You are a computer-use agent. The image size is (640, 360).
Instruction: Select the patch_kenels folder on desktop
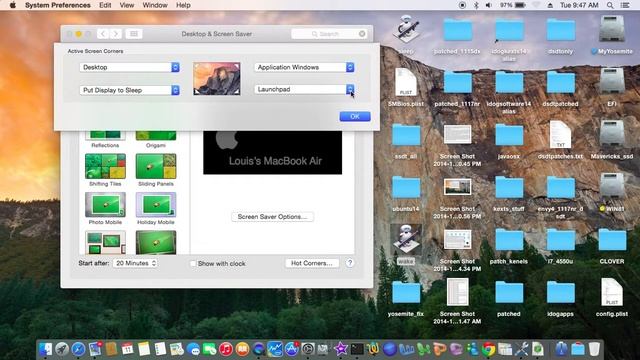tap(509, 245)
